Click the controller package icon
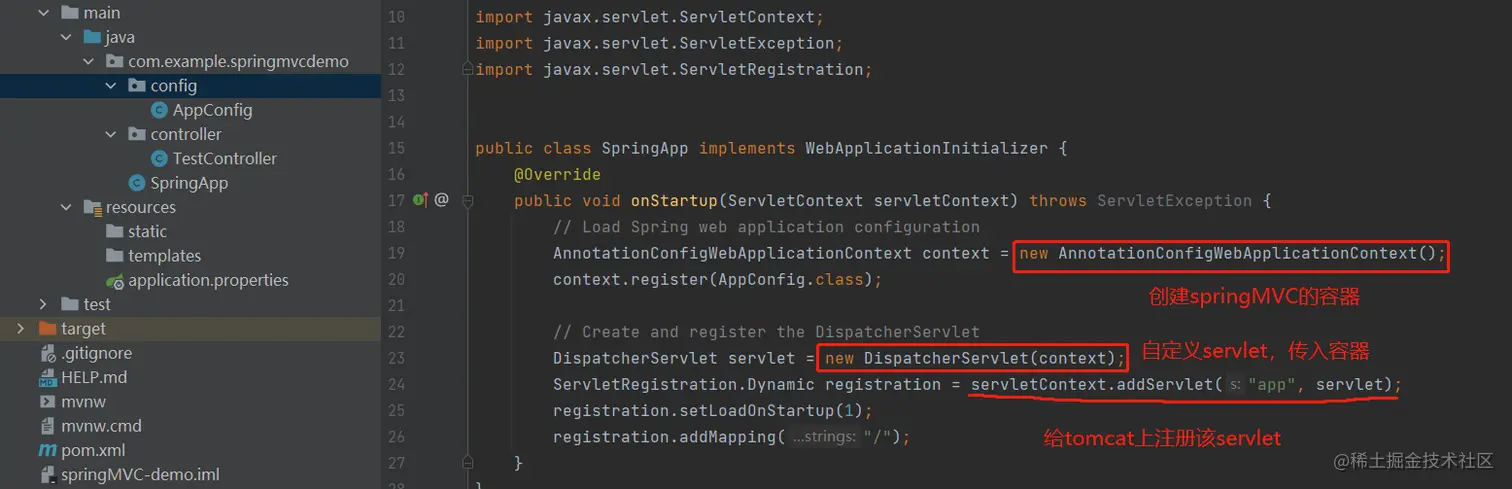This screenshot has height=489, width=1512. pos(137,134)
